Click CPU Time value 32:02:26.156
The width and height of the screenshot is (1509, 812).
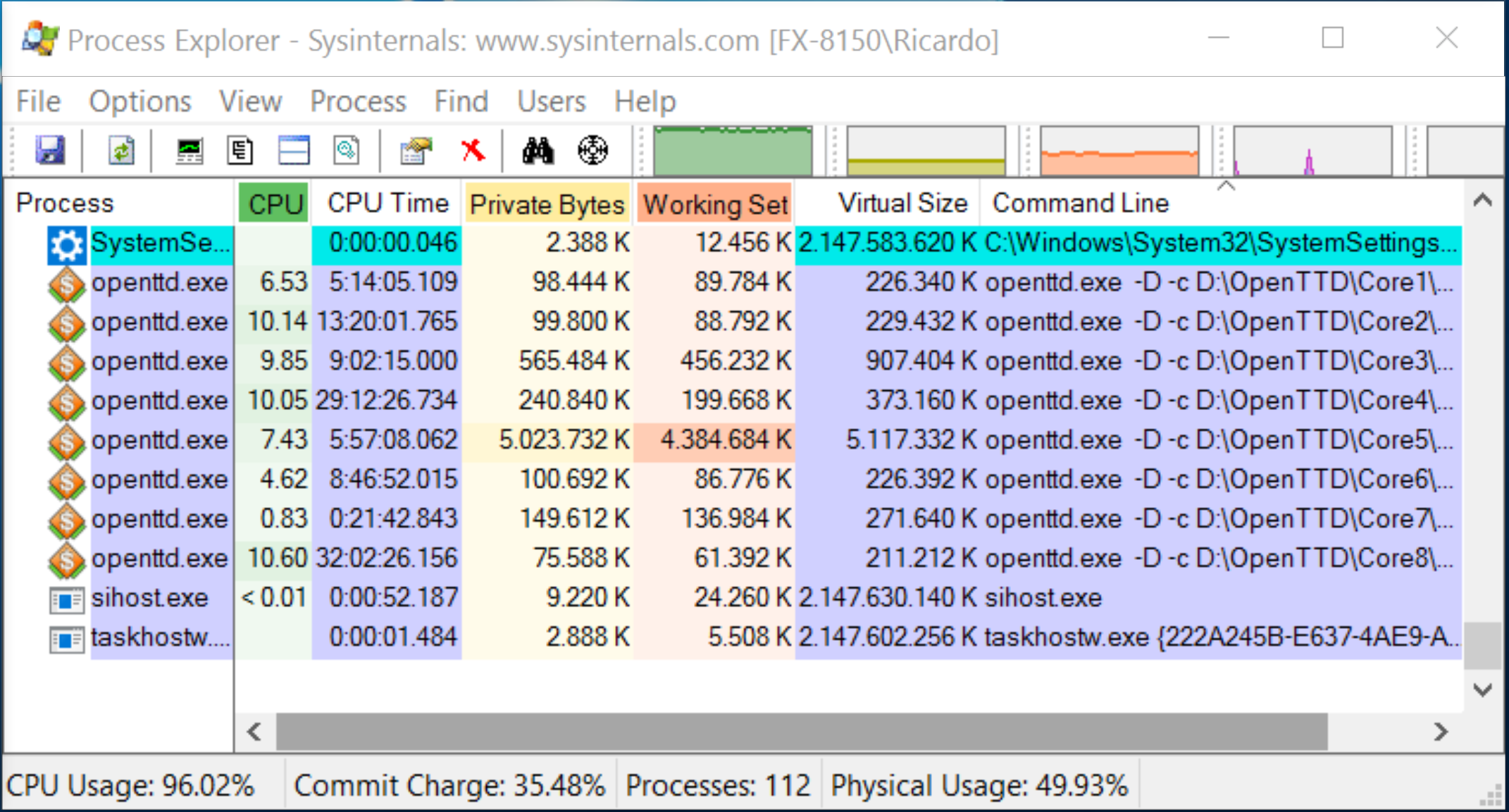click(387, 558)
